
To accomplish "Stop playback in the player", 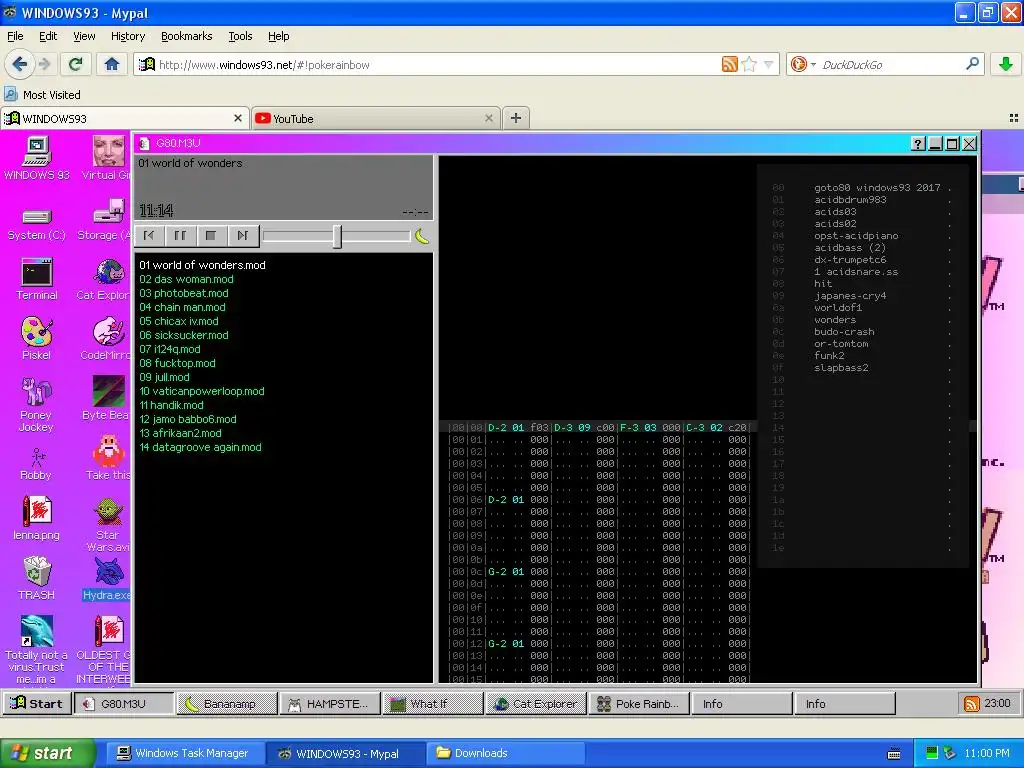I will pyautogui.click(x=211, y=236).
